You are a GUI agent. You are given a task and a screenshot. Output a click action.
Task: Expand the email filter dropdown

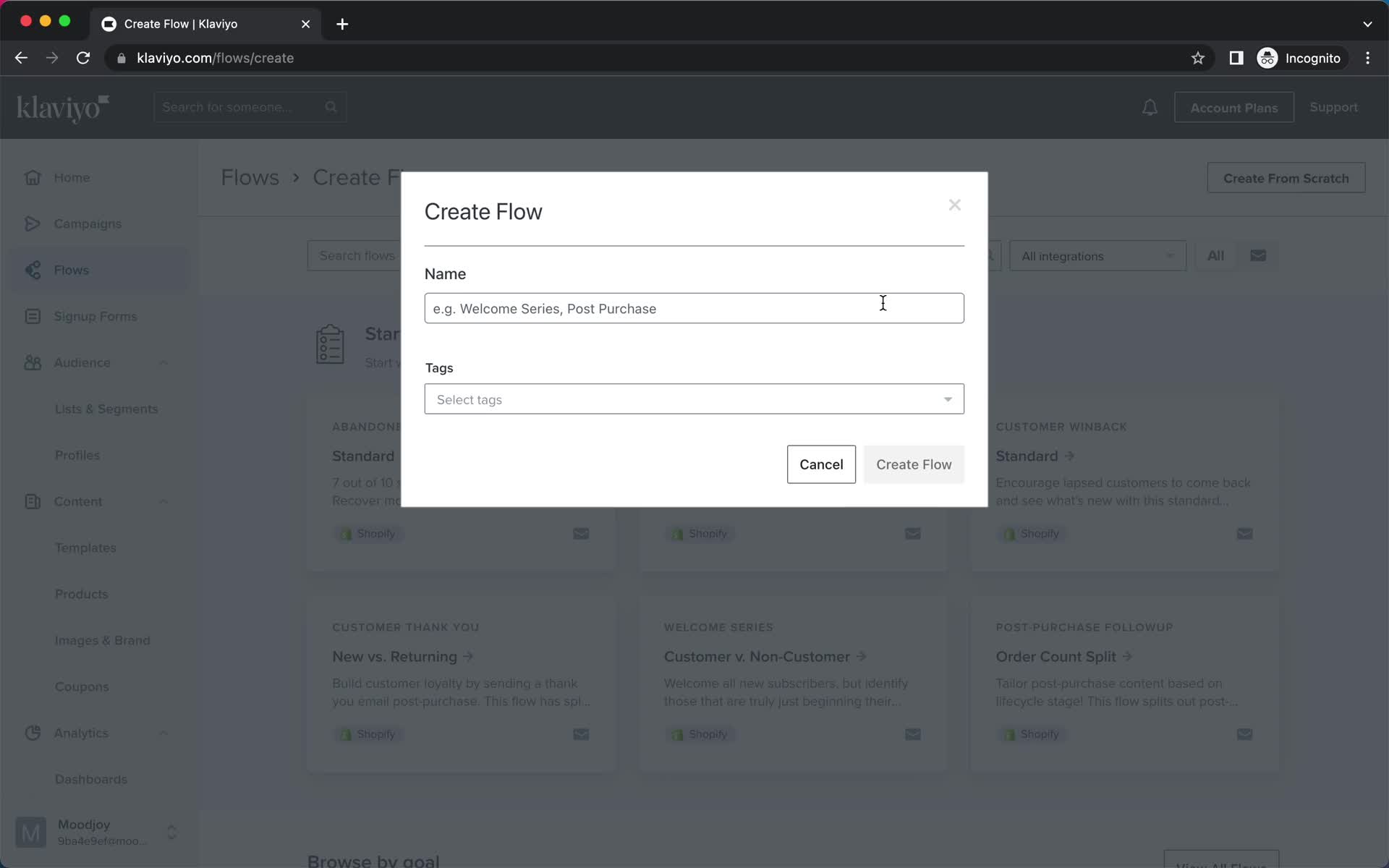[x=1258, y=256]
